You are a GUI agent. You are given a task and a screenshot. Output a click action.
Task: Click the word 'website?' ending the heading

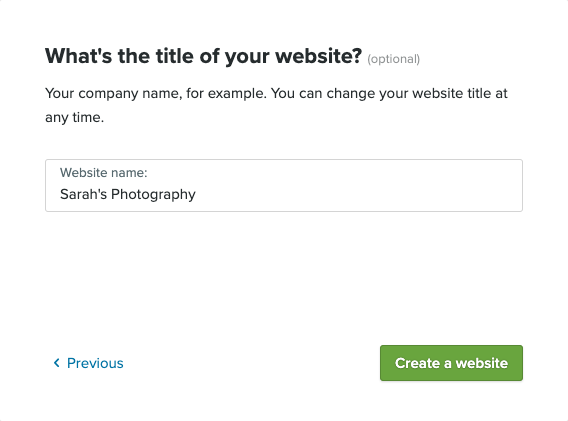click(319, 56)
